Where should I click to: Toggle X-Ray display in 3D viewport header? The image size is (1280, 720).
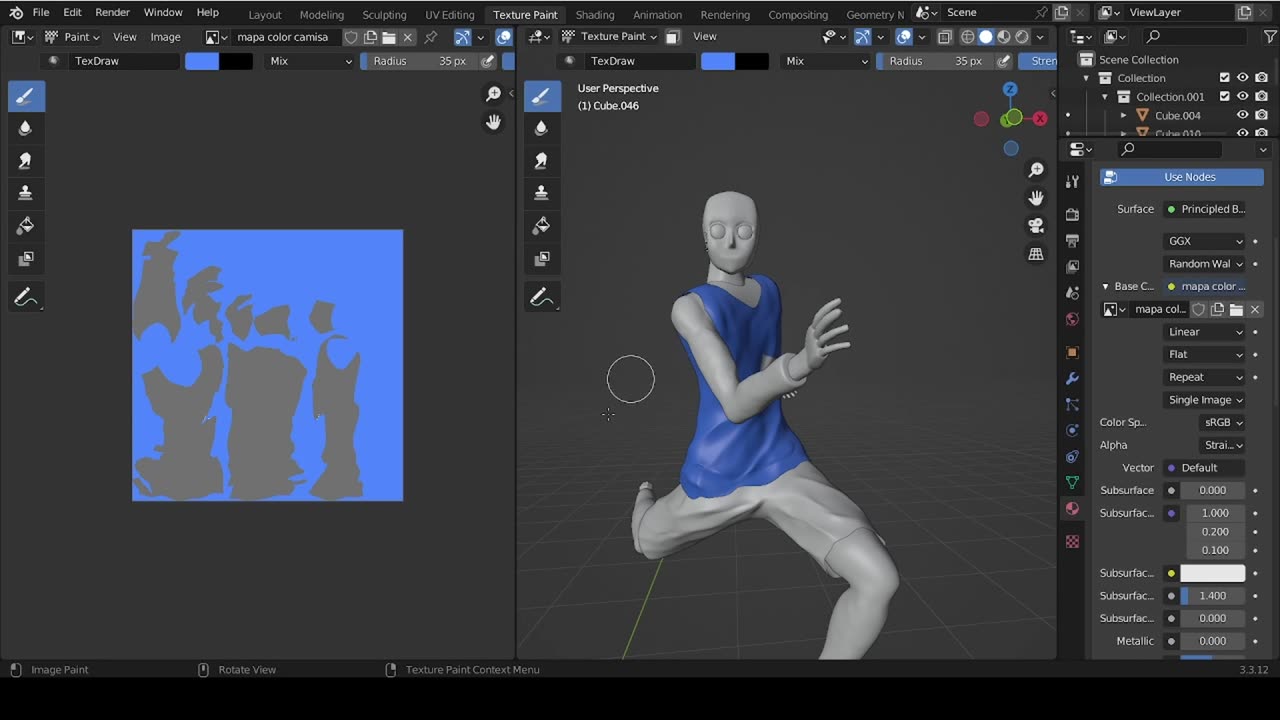click(x=945, y=37)
